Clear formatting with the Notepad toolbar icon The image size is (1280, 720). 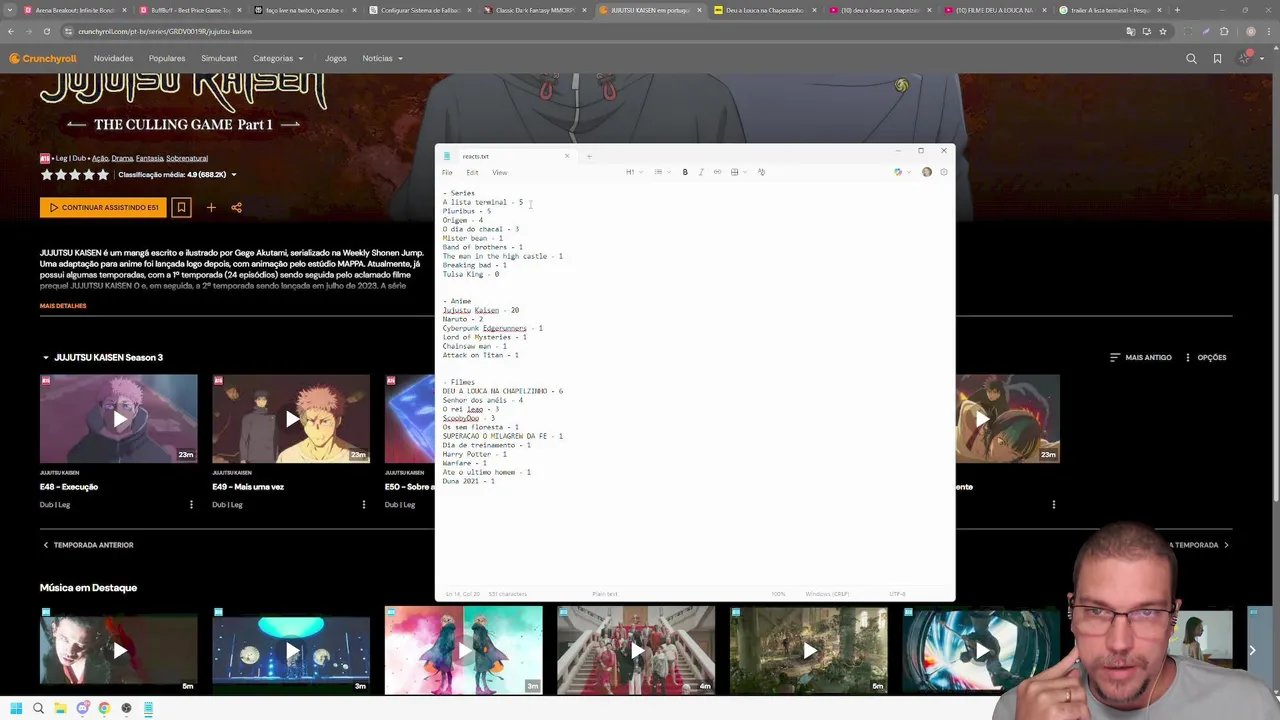pos(761,172)
